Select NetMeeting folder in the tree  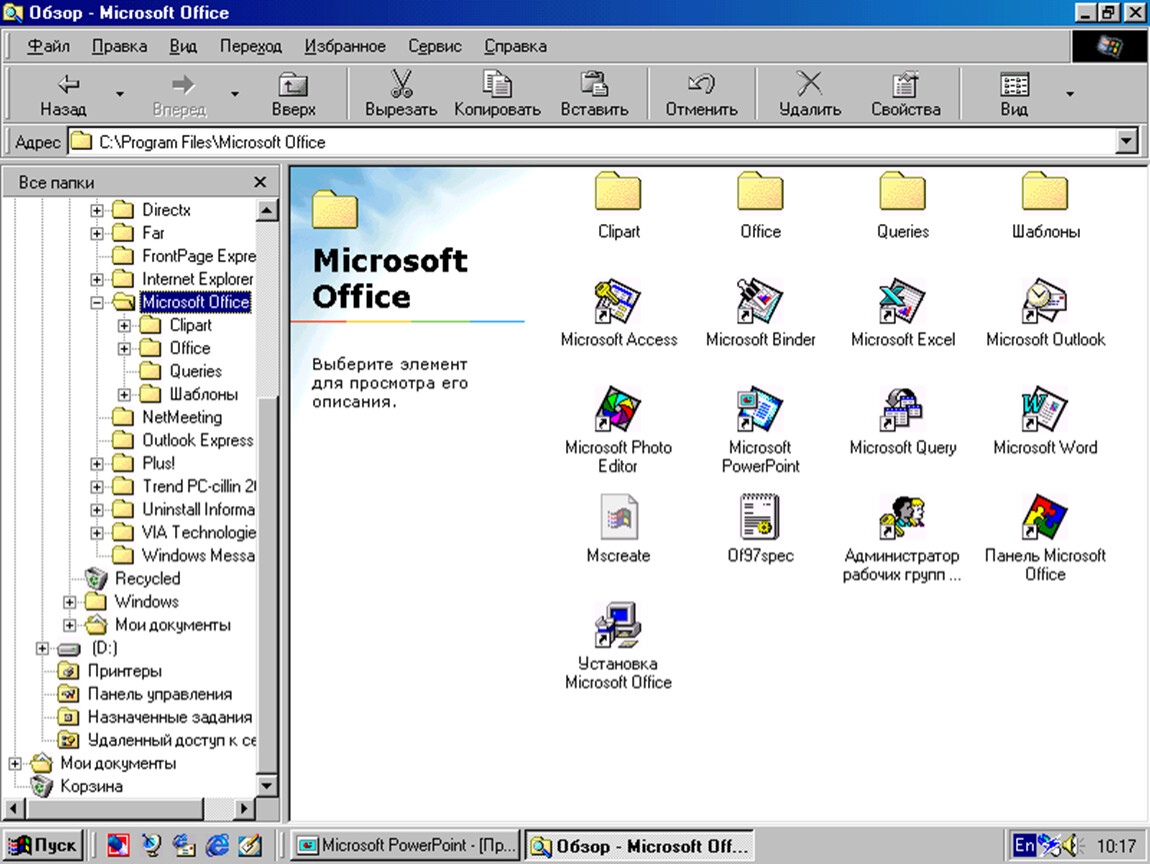182,417
